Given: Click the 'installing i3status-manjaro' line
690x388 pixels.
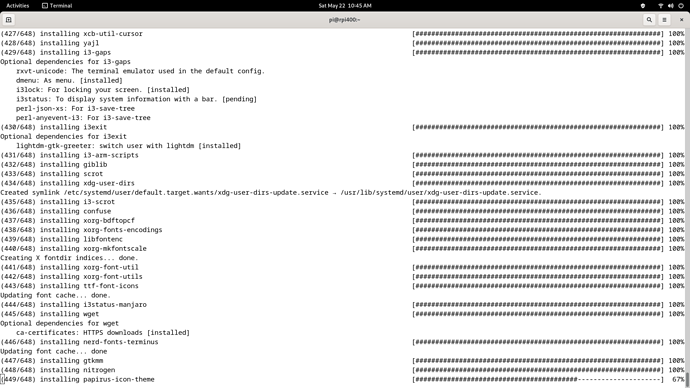Looking at the screenshot, I should (73, 304).
